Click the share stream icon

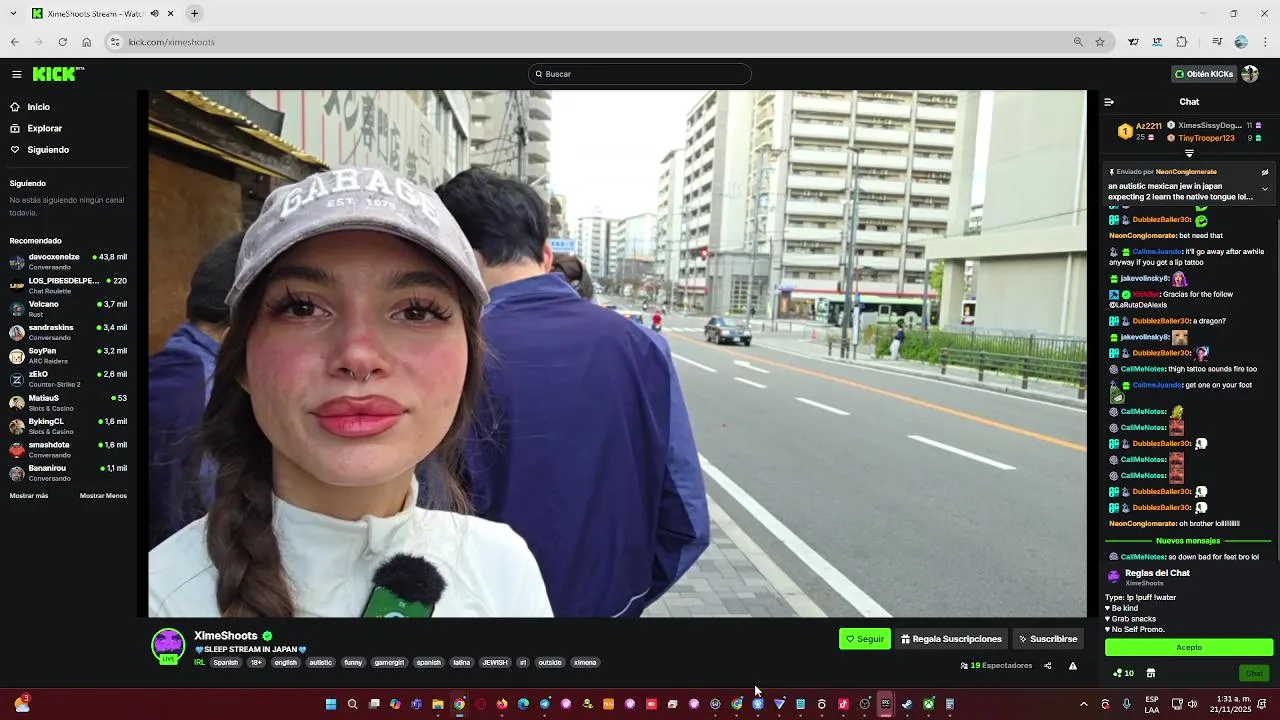pos(1048,666)
